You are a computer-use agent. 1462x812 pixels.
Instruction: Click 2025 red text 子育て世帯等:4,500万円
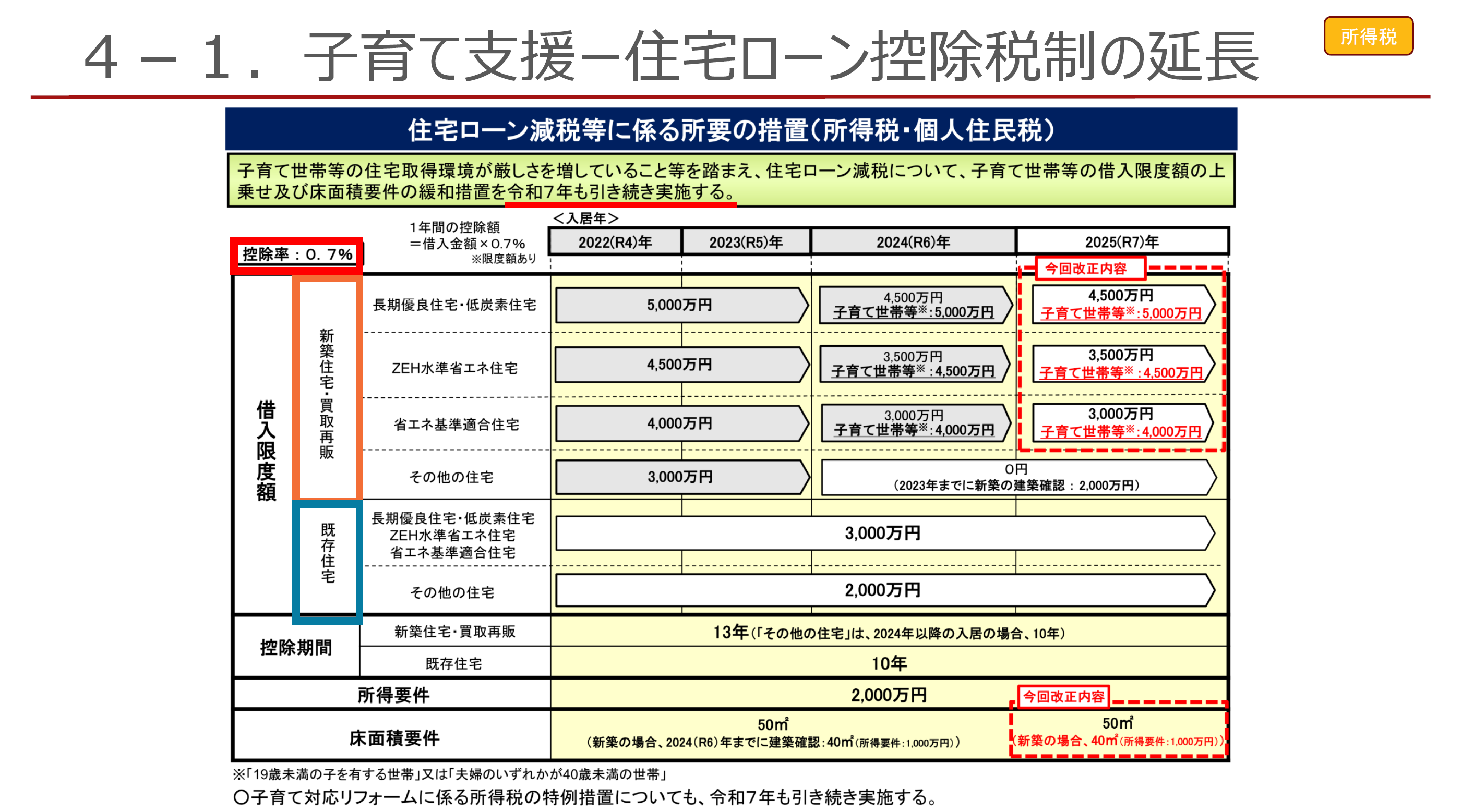[x=1121, y=372]
